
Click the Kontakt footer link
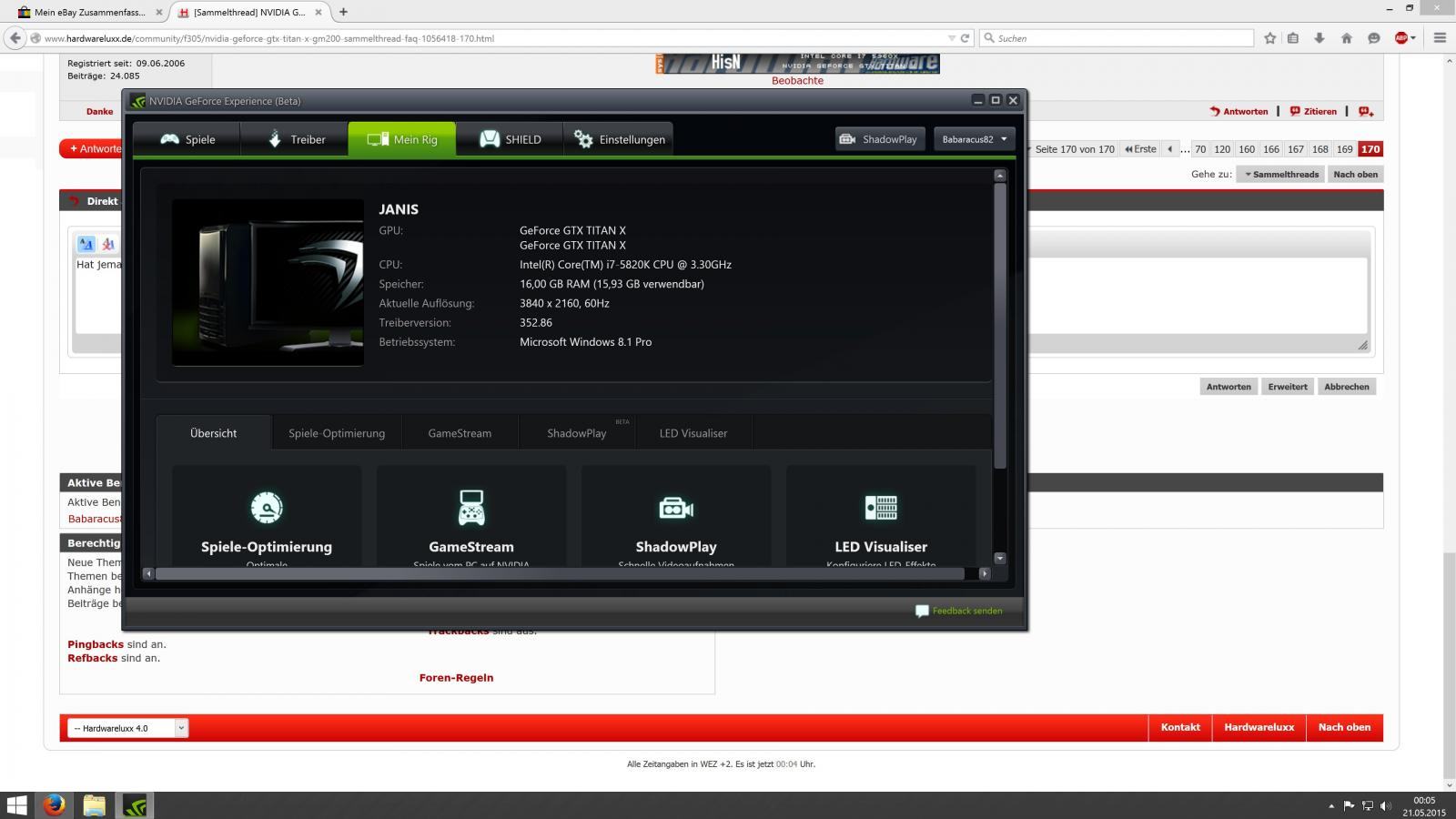point(1180,727)
